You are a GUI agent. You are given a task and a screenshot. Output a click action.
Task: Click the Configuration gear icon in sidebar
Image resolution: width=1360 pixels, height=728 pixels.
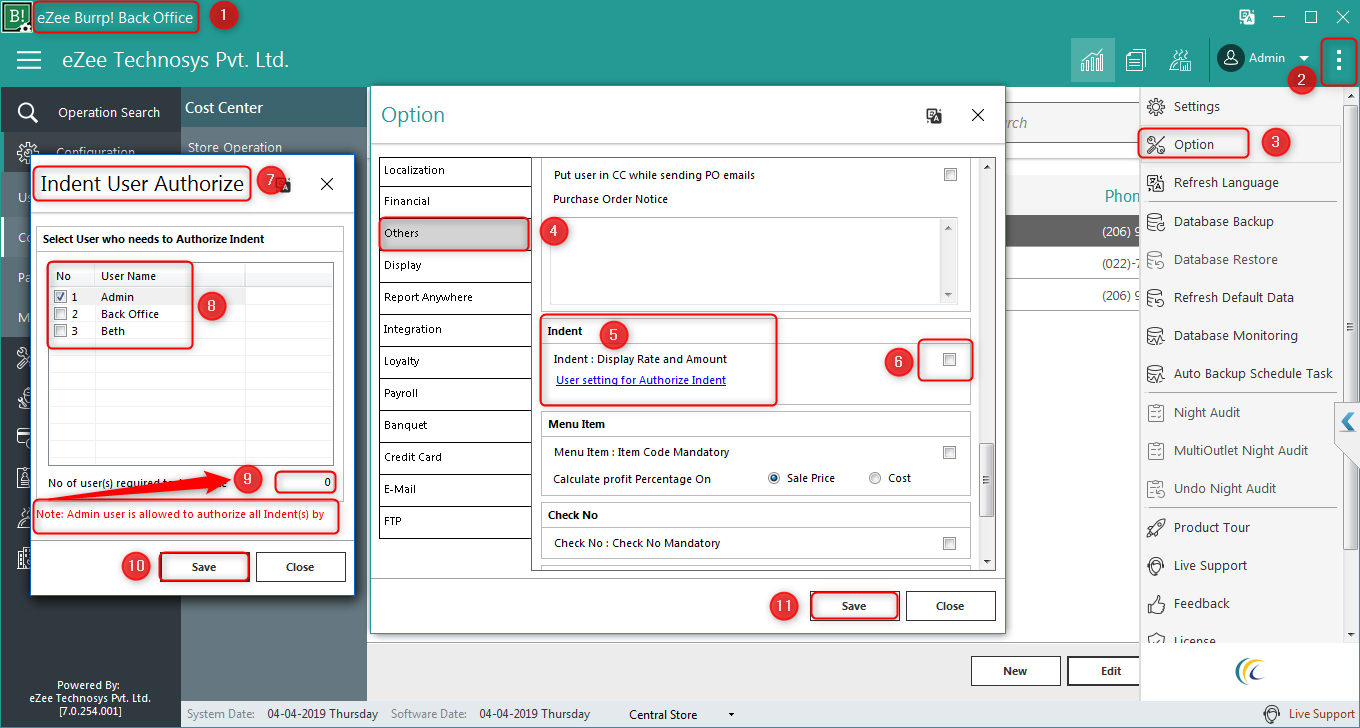tap(28, 152)
